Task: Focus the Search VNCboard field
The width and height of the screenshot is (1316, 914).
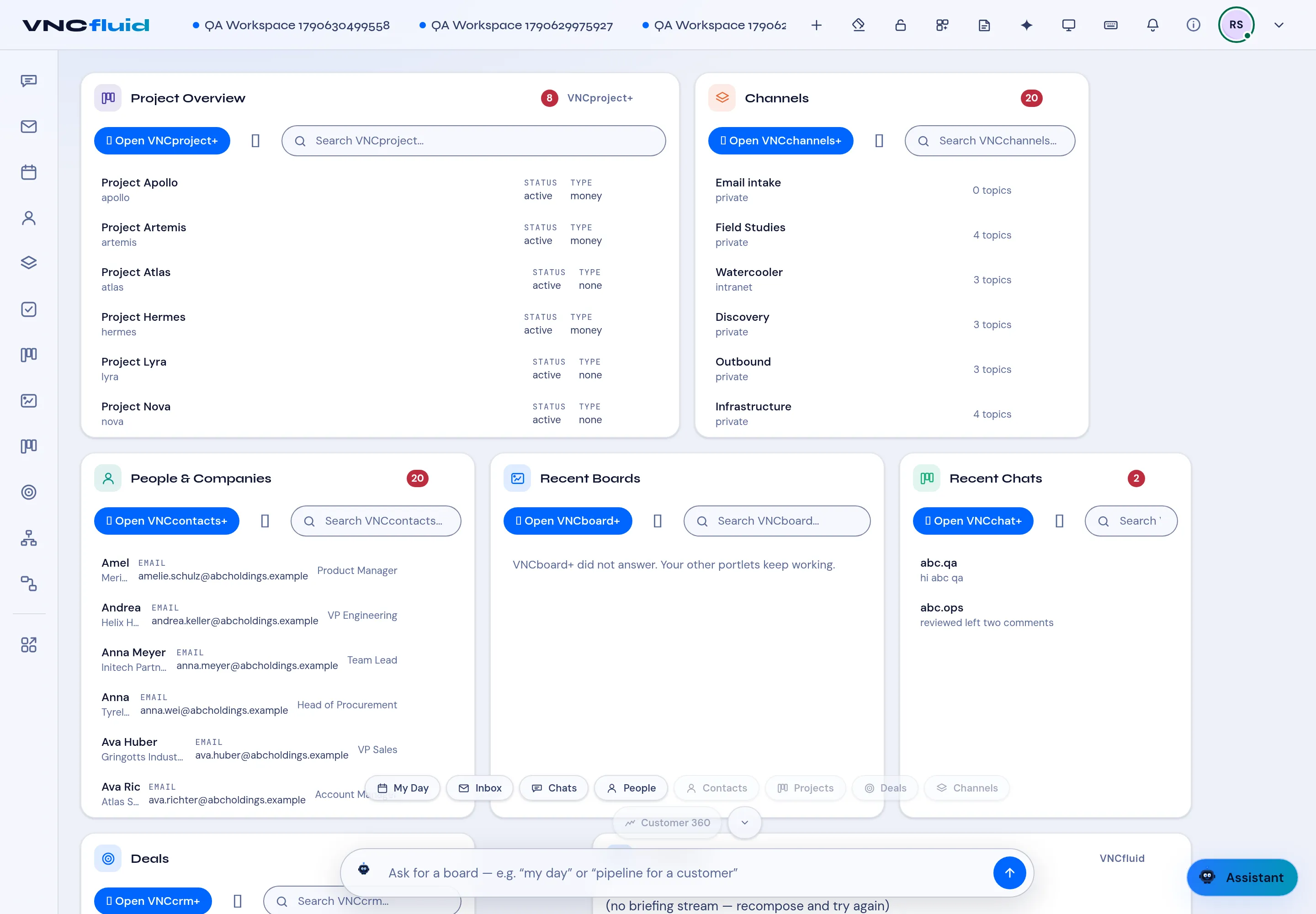Action: pyautogui.click(x=777, y=521)
